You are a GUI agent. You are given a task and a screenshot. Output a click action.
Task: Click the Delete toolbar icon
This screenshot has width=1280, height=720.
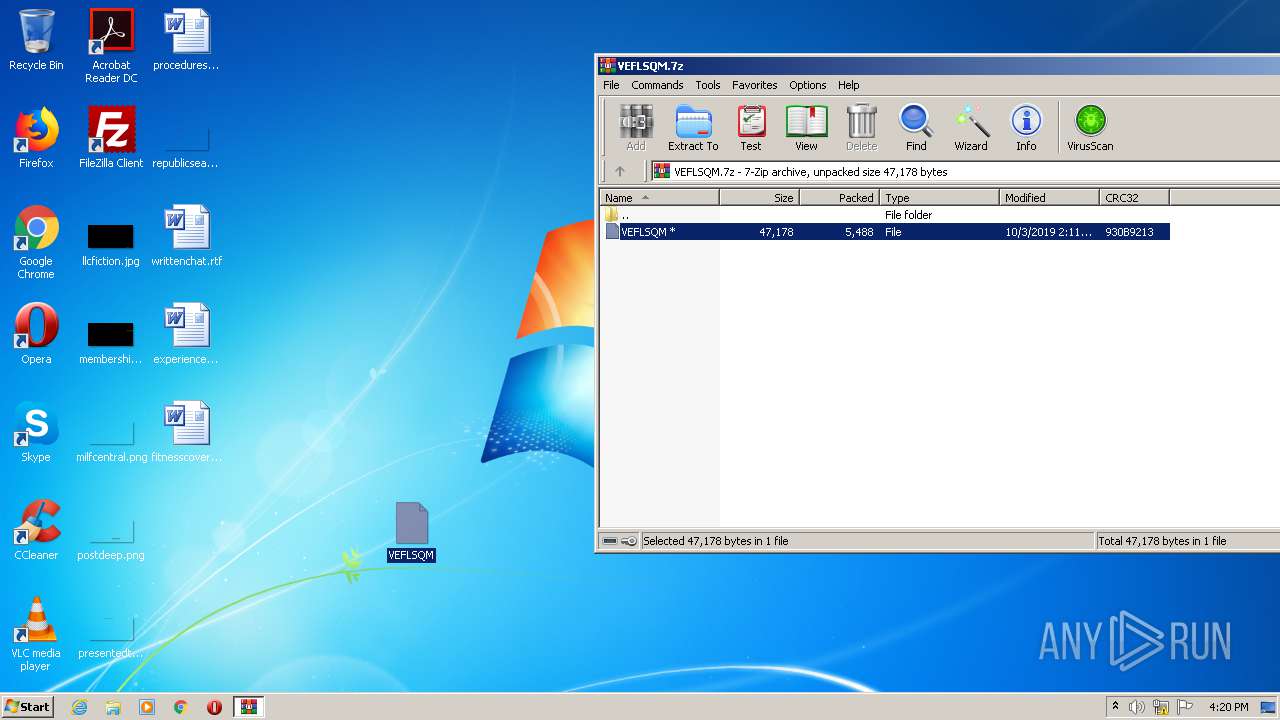point(861,128)
